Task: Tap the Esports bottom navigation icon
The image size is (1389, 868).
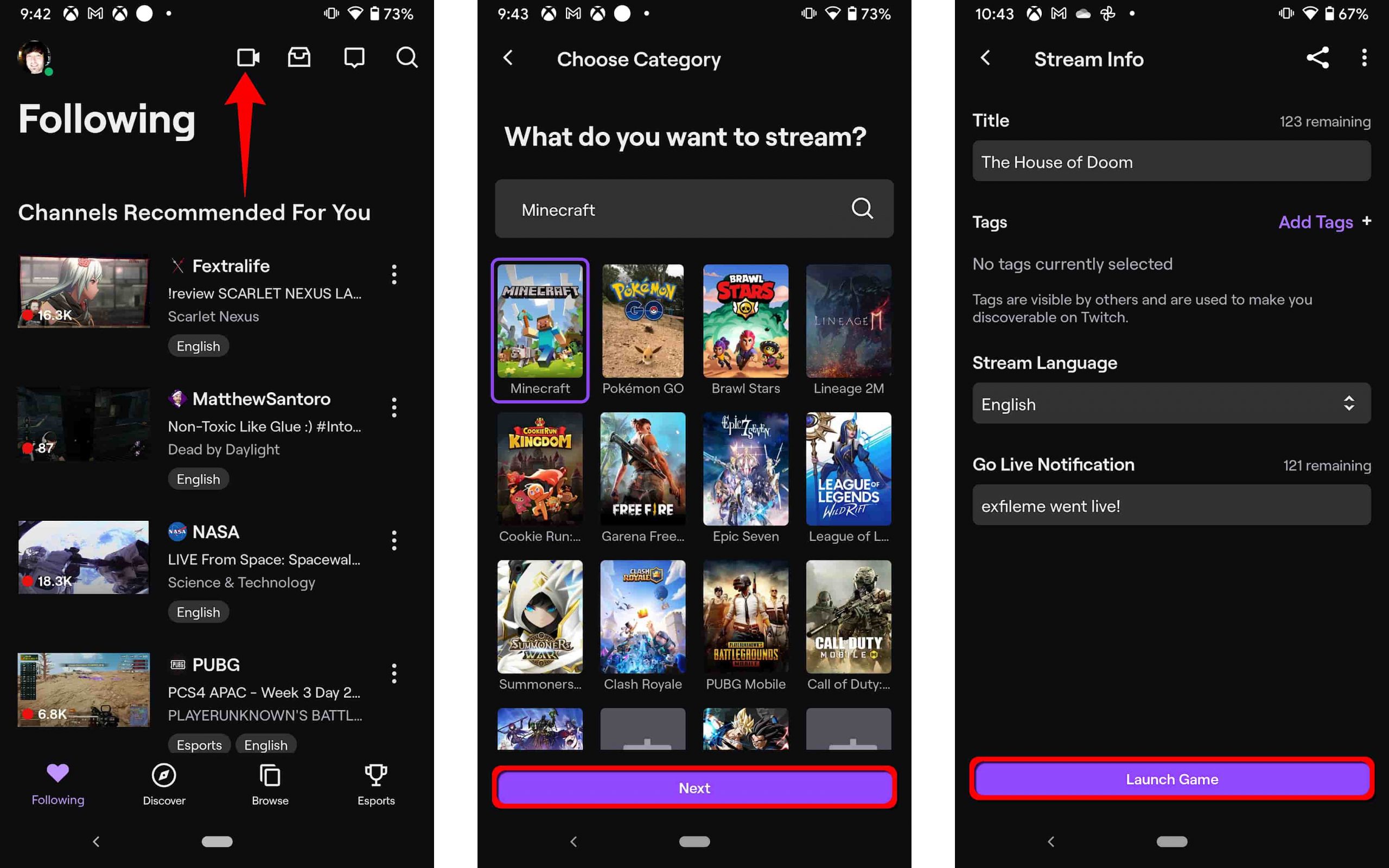Action: point(376,783)
